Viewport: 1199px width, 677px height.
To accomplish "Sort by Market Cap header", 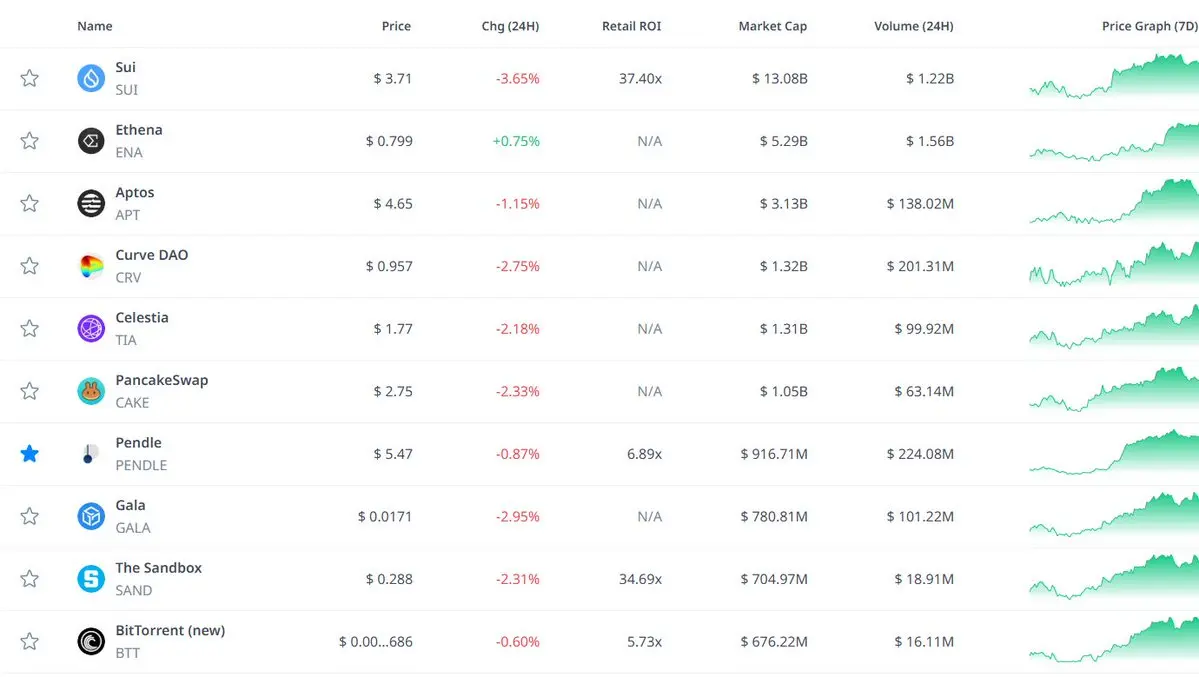I will tap(772, 26).
